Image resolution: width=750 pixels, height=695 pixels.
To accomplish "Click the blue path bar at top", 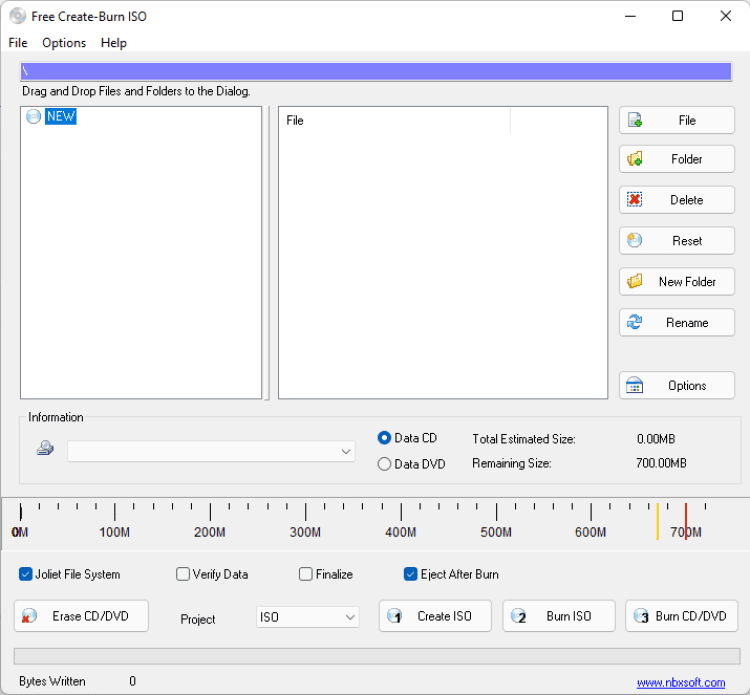I will 376,72.
